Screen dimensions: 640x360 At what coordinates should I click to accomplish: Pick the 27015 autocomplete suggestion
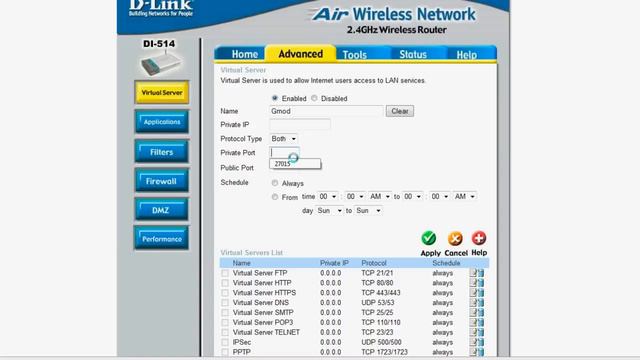[x=295, y=164]
